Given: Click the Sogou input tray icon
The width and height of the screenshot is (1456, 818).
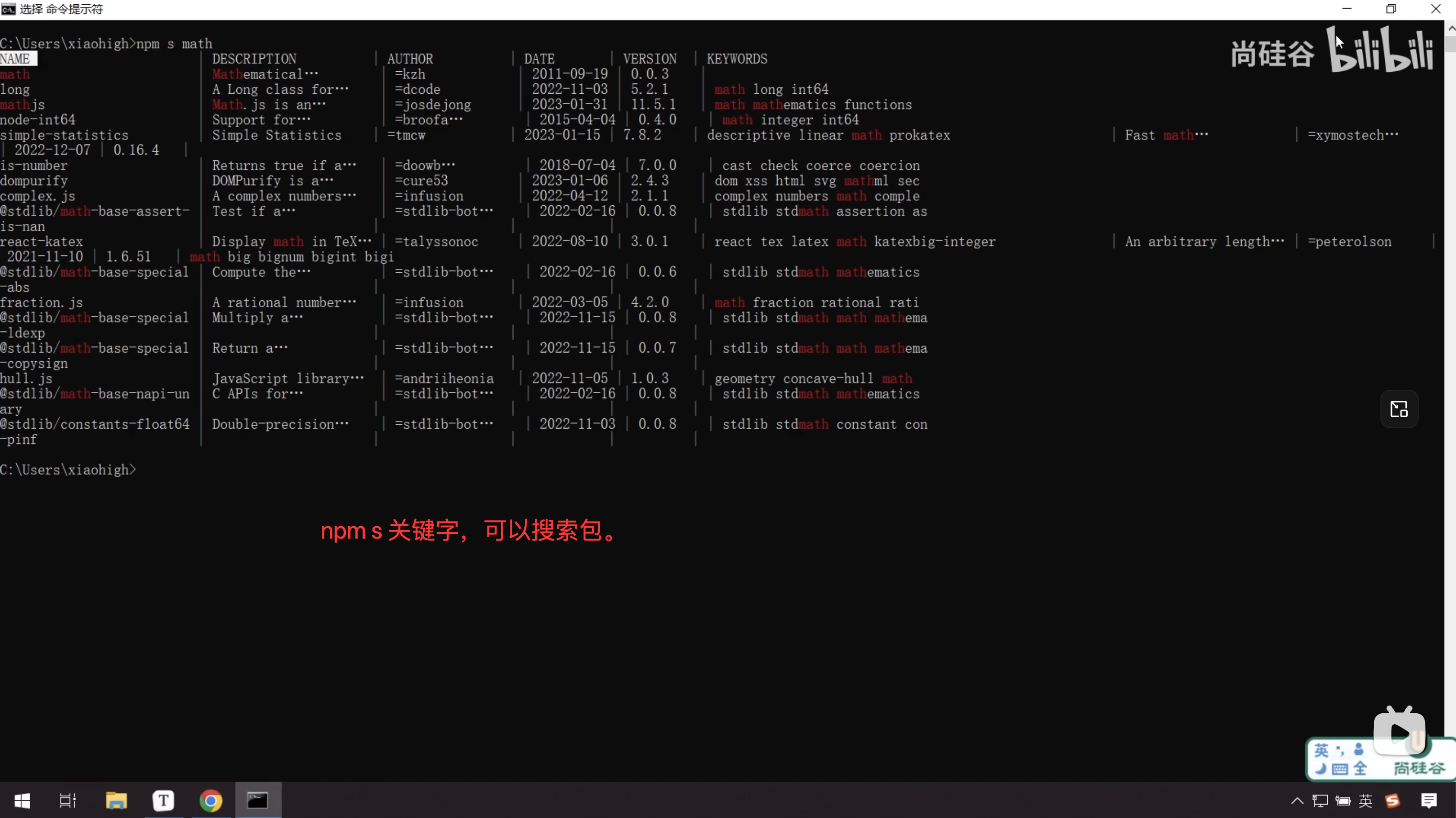Looking at the screenshot, I should [1392, 800].
